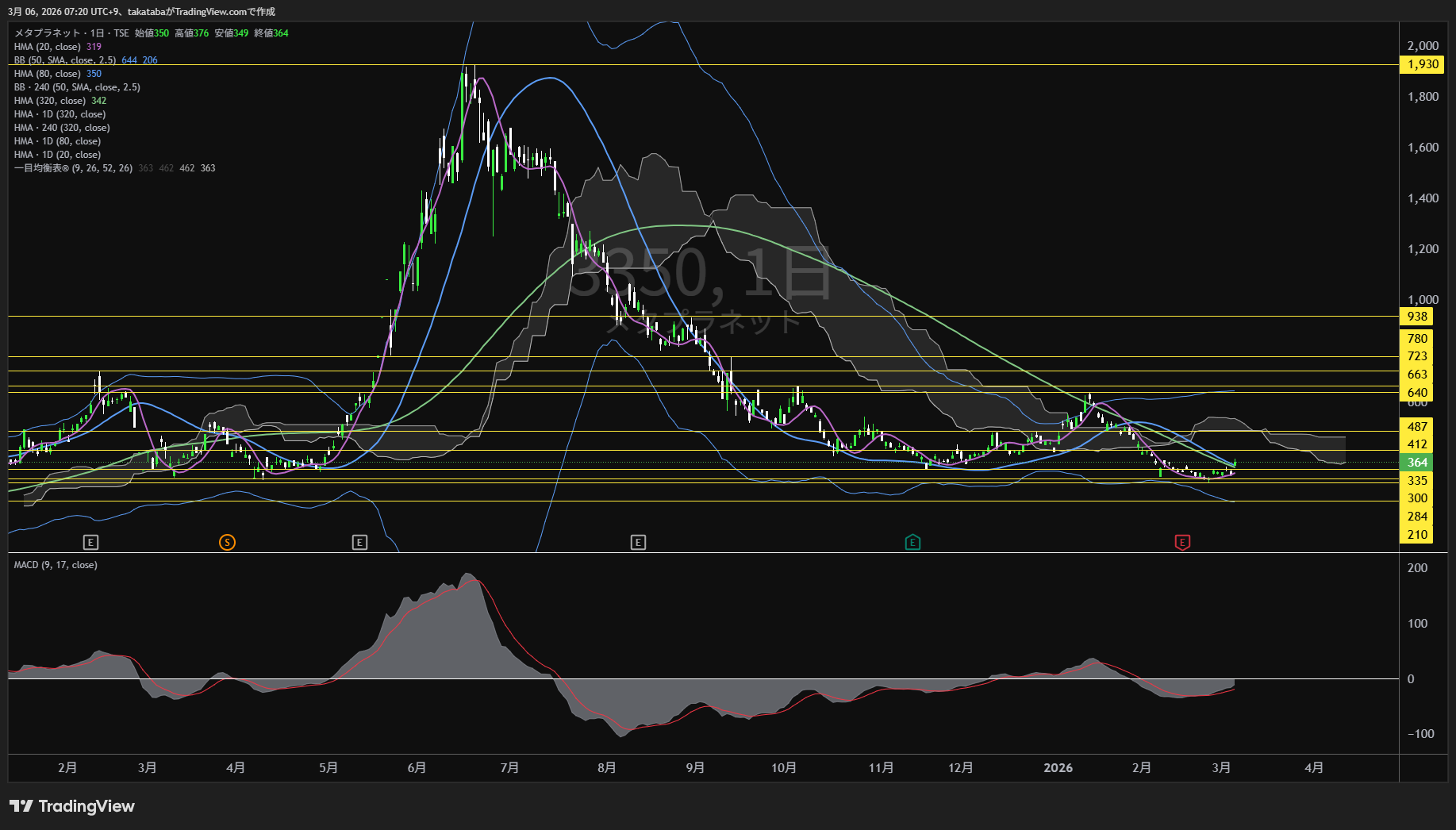Click the 4月 label at far right
The width and height of the screenshot is (1456, 830).
point(1314,768)
